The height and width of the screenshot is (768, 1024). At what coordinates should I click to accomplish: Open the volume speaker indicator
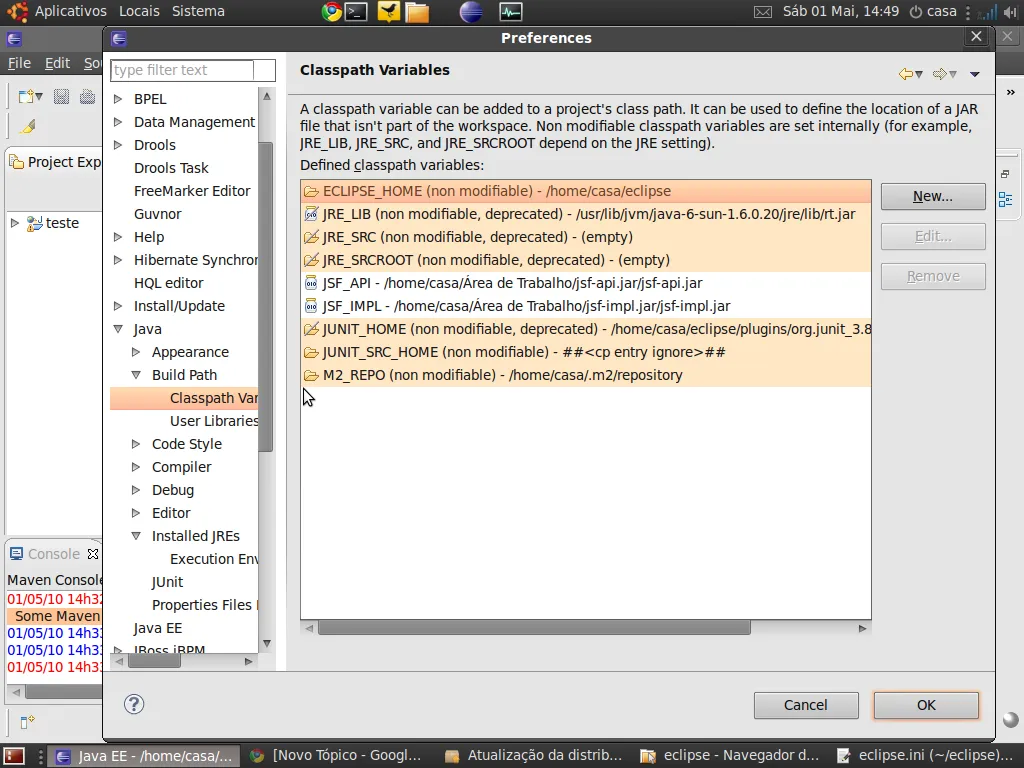coord(1010,12)
